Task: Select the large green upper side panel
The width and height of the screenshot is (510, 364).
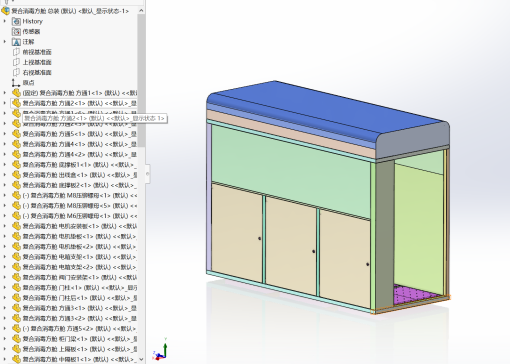Action: pos(291,172)
